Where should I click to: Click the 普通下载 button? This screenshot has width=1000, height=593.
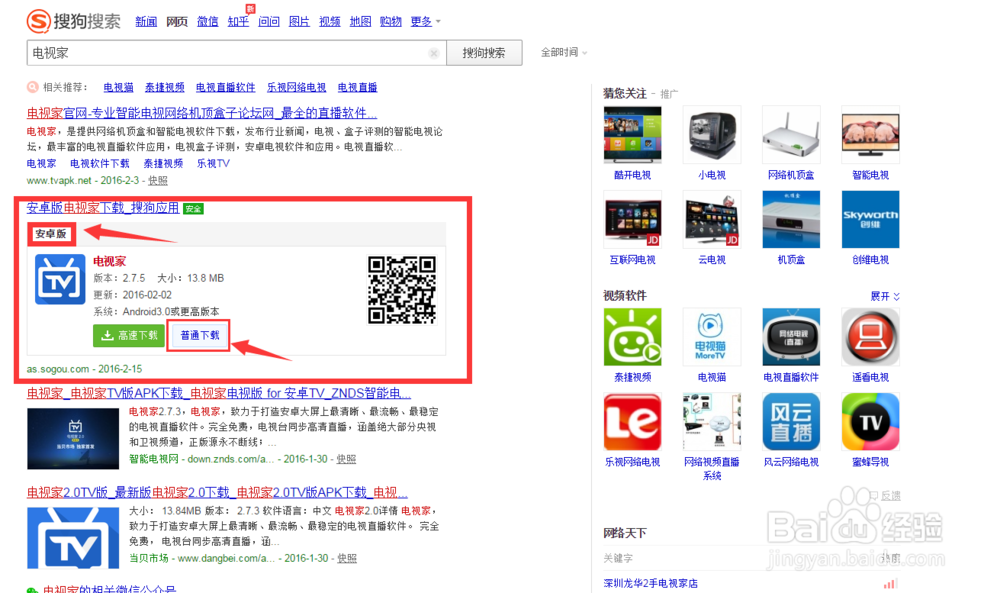(199, 335)
